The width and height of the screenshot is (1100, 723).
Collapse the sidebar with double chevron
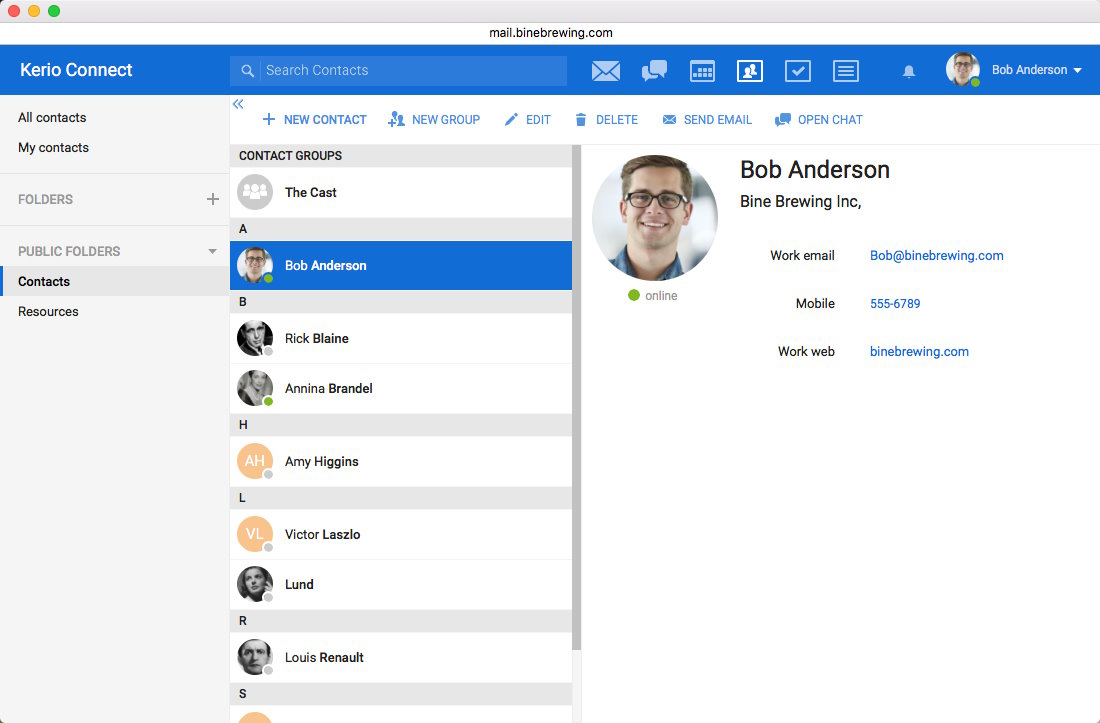(x=238, y=104)
